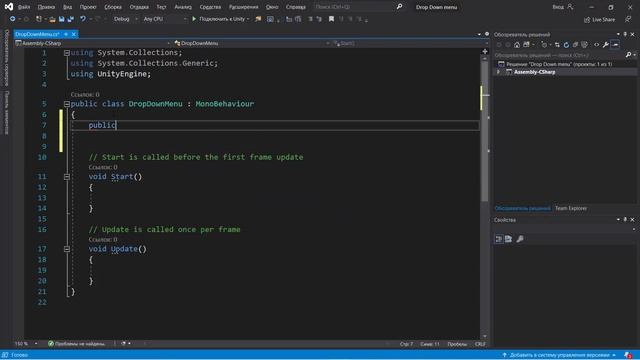Click the bookmark icon in the toolbar
Viewport: 640px width, 360px height.
coord(331,19)
